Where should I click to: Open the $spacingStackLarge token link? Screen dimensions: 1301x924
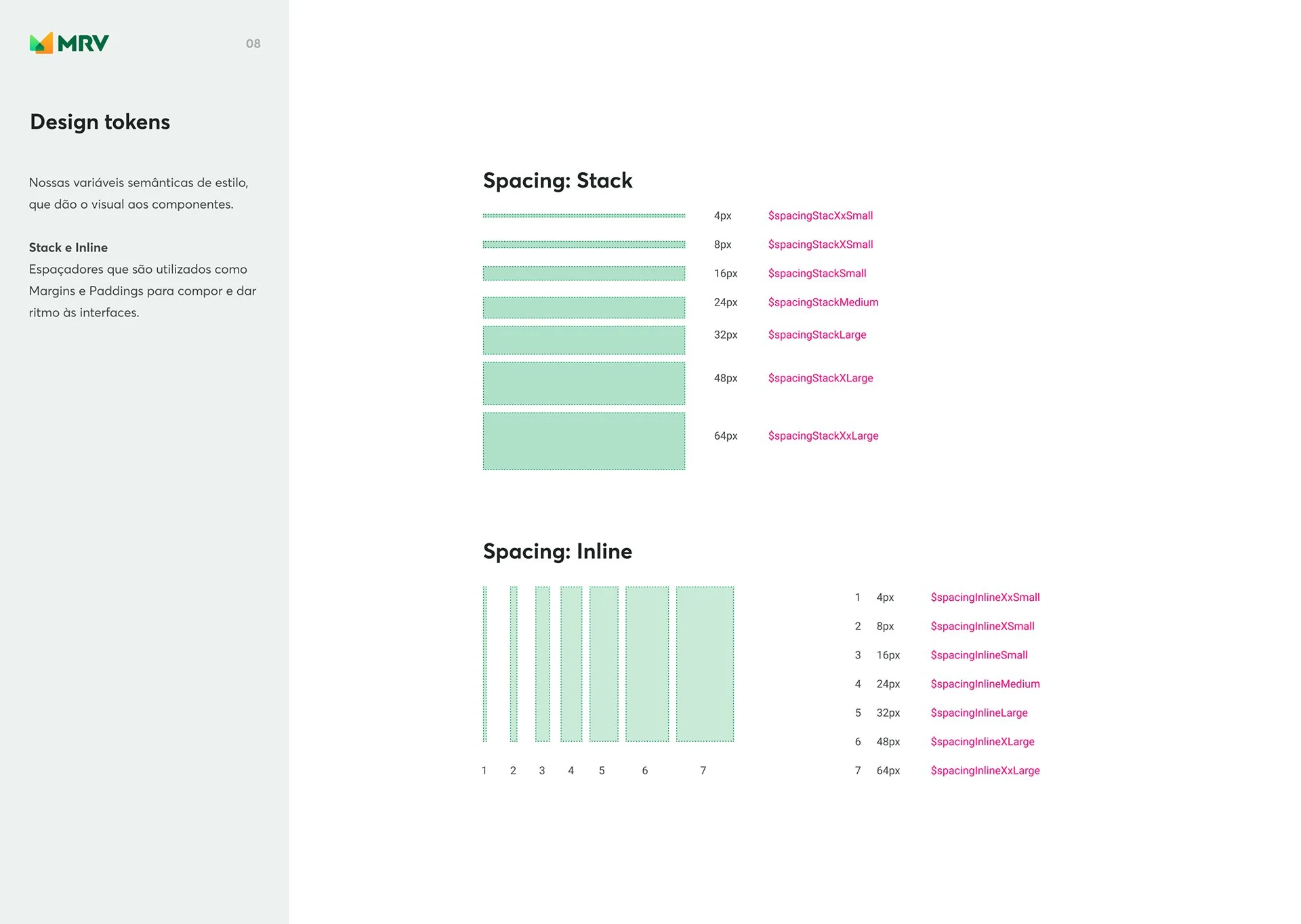(x=817, y=335)
